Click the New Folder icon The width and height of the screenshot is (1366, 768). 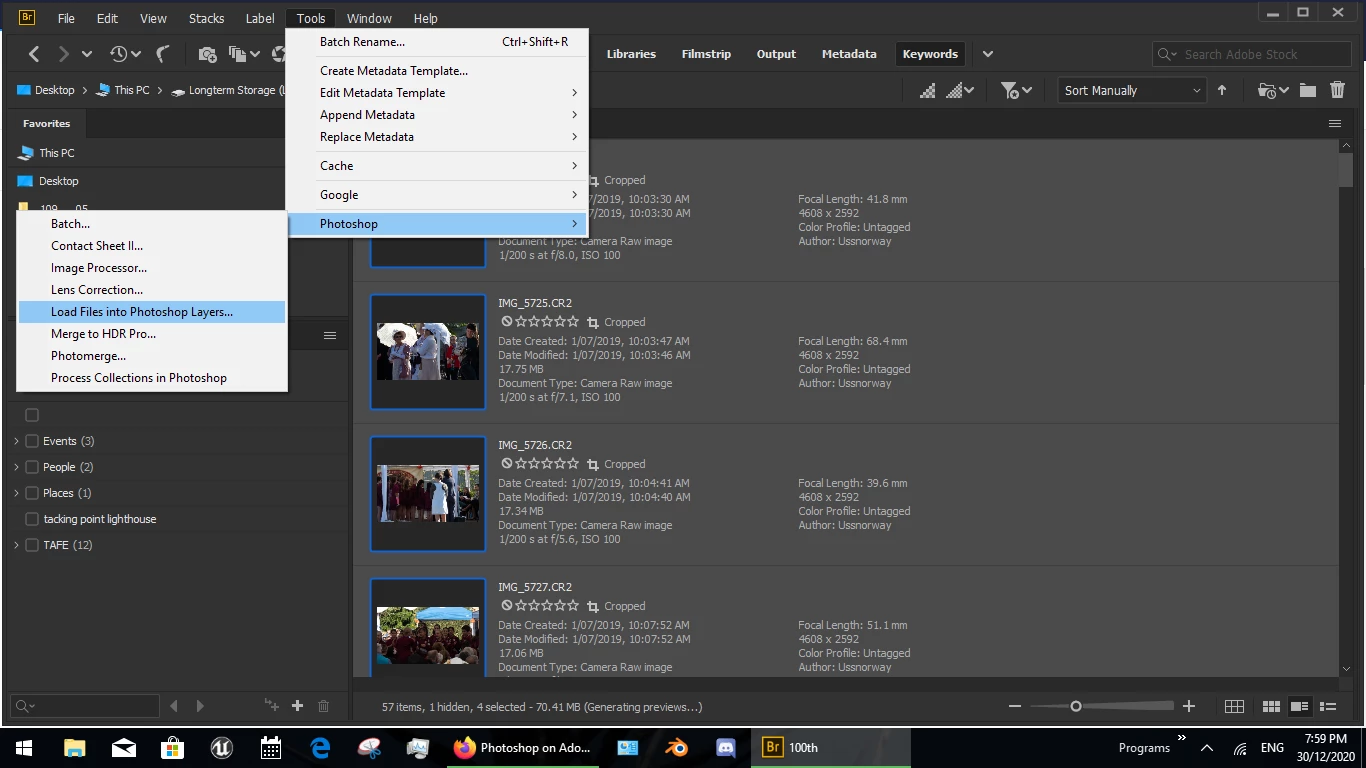pyautogui.click(x=1308, y=90)
